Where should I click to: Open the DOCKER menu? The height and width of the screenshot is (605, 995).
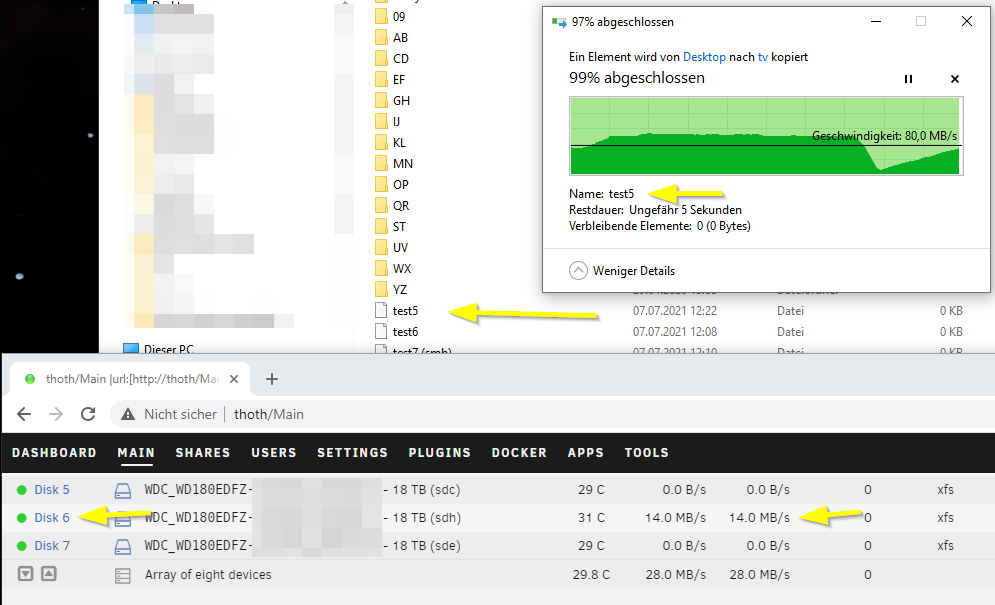click(519, 453)
